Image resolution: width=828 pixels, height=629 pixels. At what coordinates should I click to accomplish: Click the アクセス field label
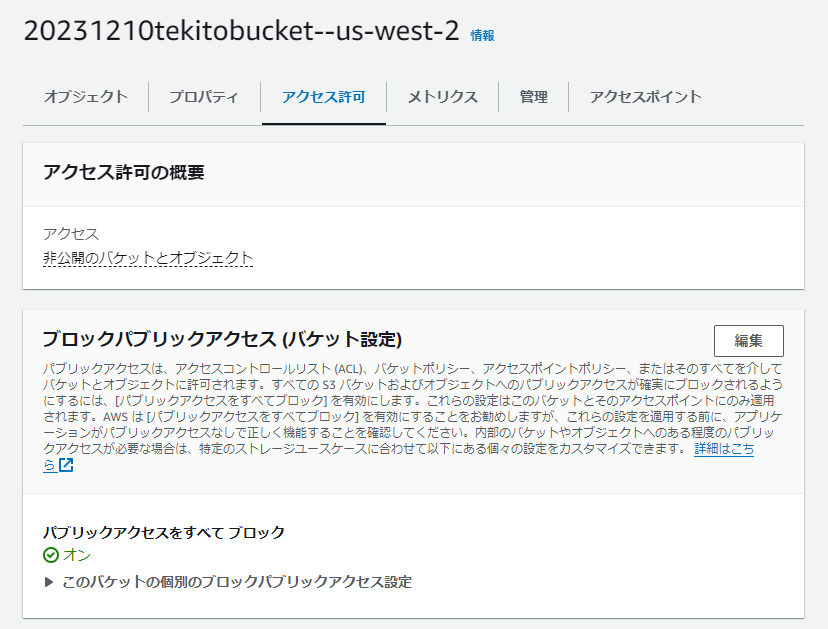[x=71, y=233]
